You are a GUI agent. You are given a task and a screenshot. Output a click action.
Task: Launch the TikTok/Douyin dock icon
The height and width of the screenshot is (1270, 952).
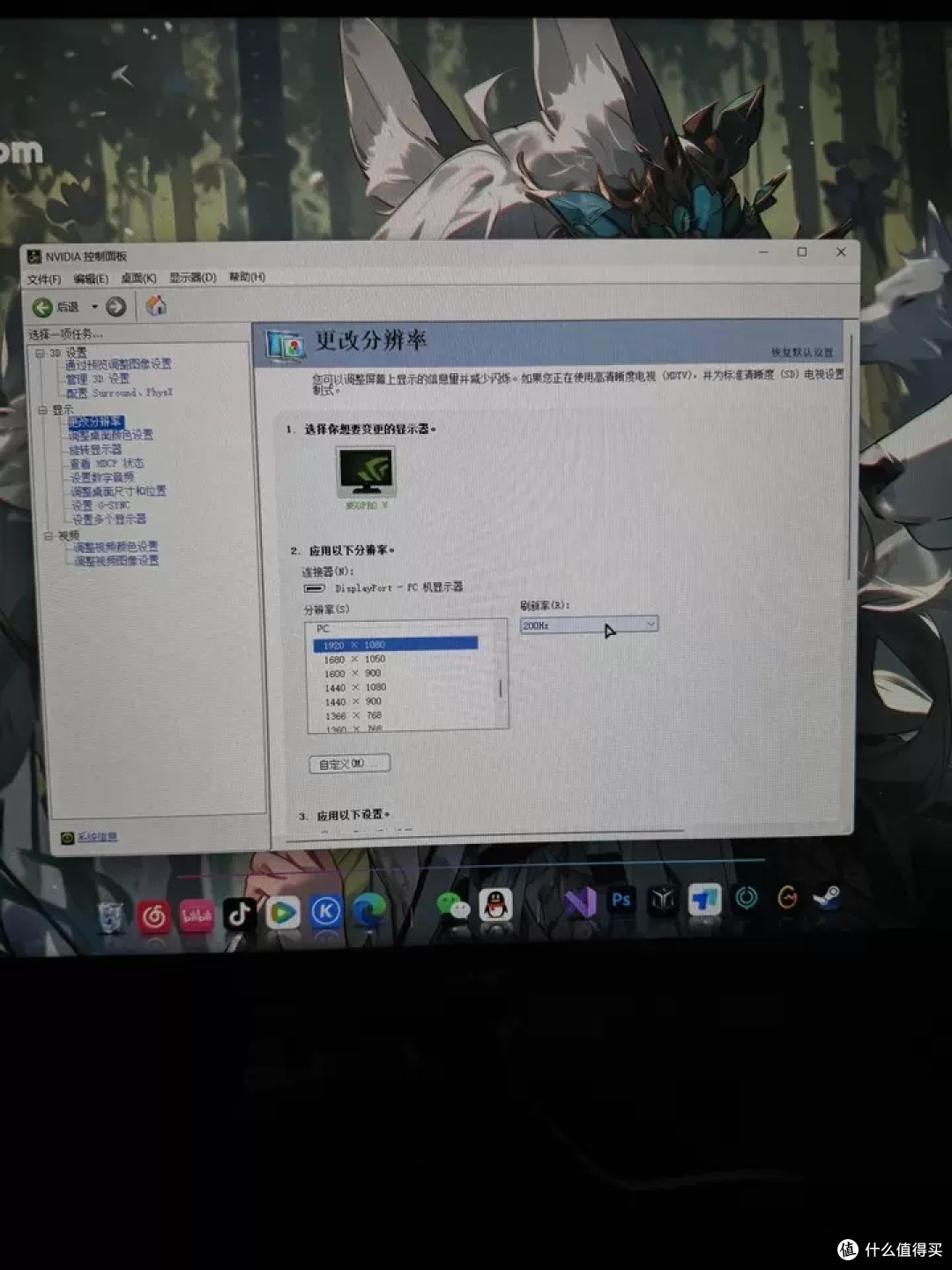tap(239, 915)
